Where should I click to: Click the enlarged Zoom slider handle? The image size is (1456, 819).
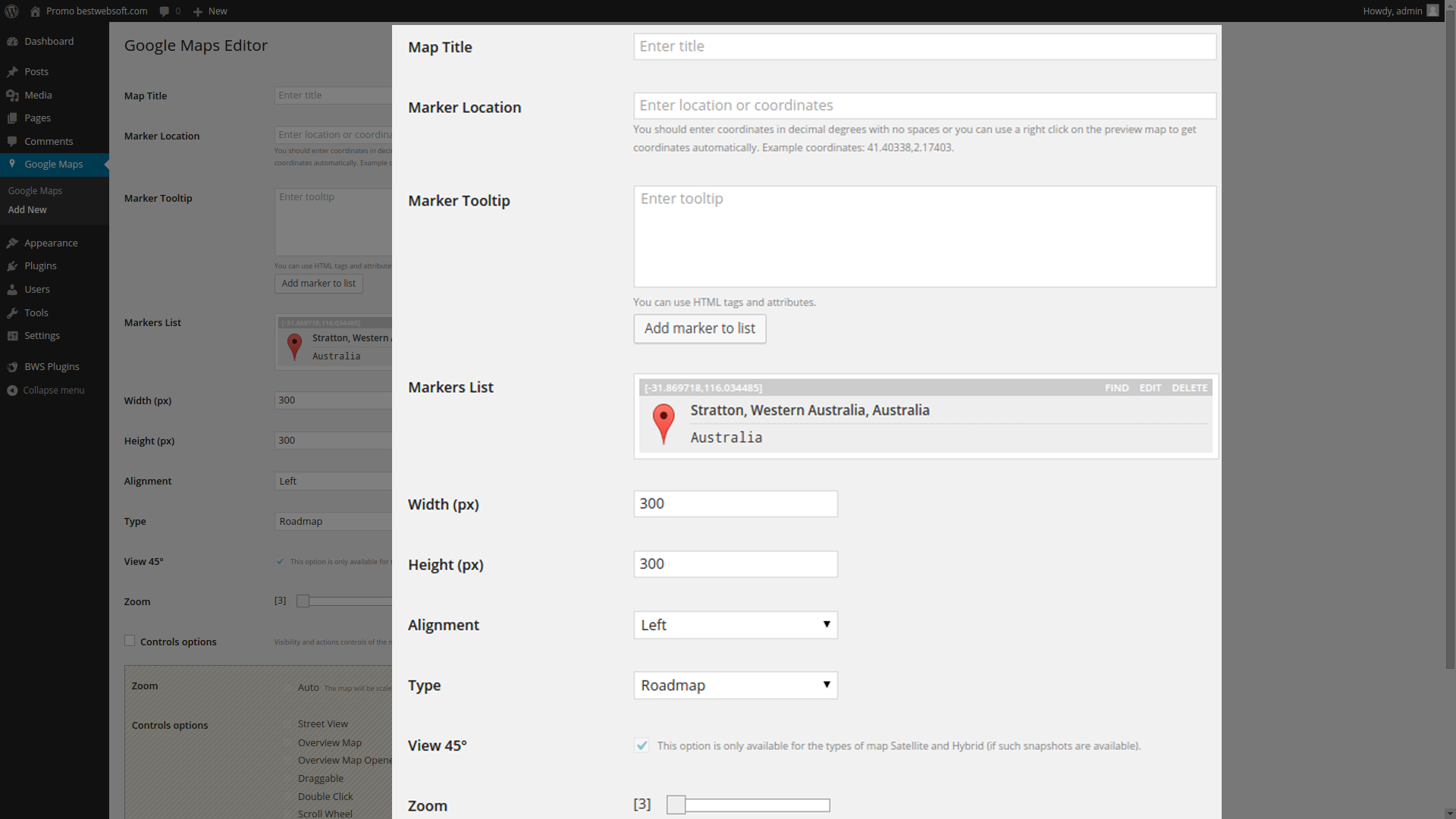pos(676,805)
